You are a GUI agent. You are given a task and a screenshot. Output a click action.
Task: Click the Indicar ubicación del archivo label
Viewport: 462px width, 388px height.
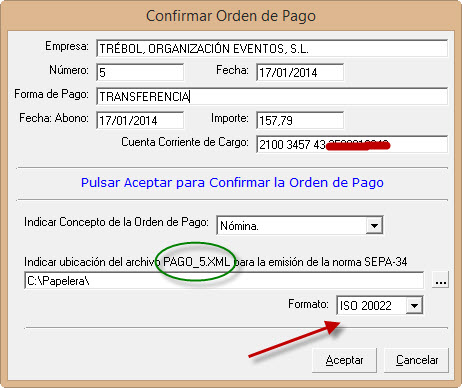[x=215, y=262]
